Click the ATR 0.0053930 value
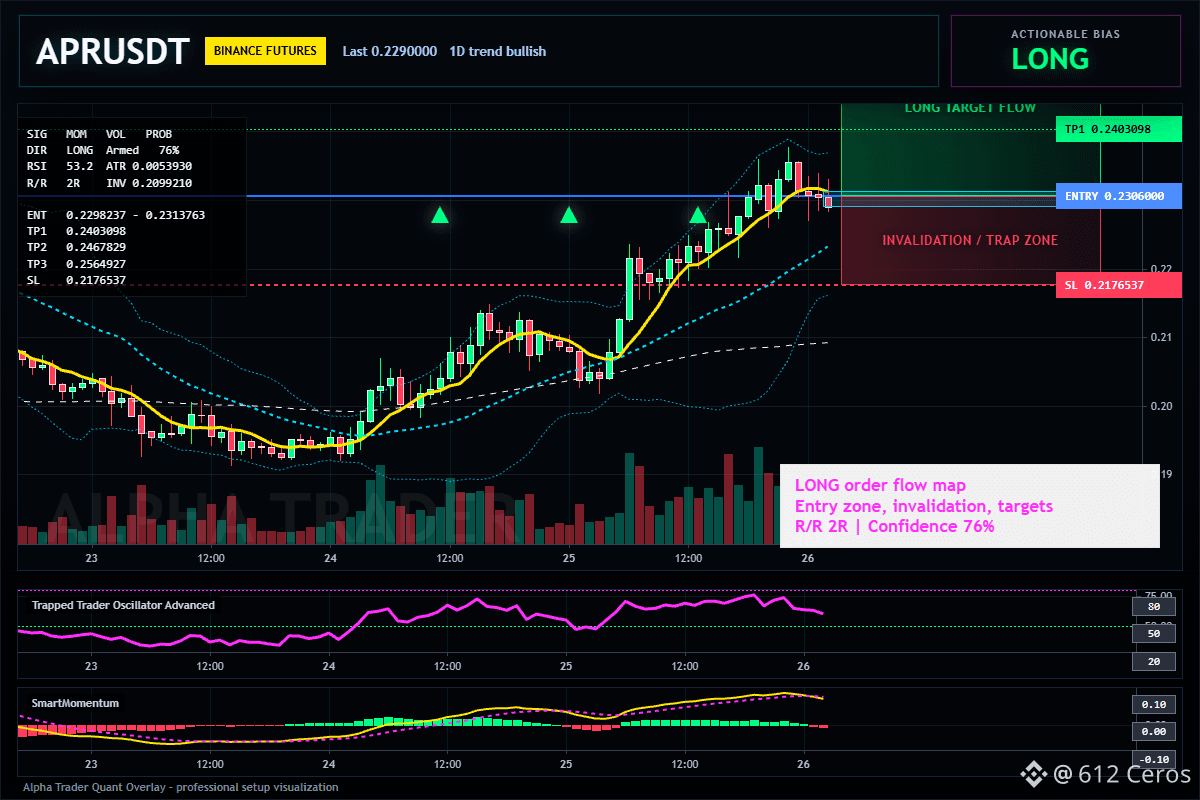Viewport: 1200px width, 800px height. pos(149,166)
